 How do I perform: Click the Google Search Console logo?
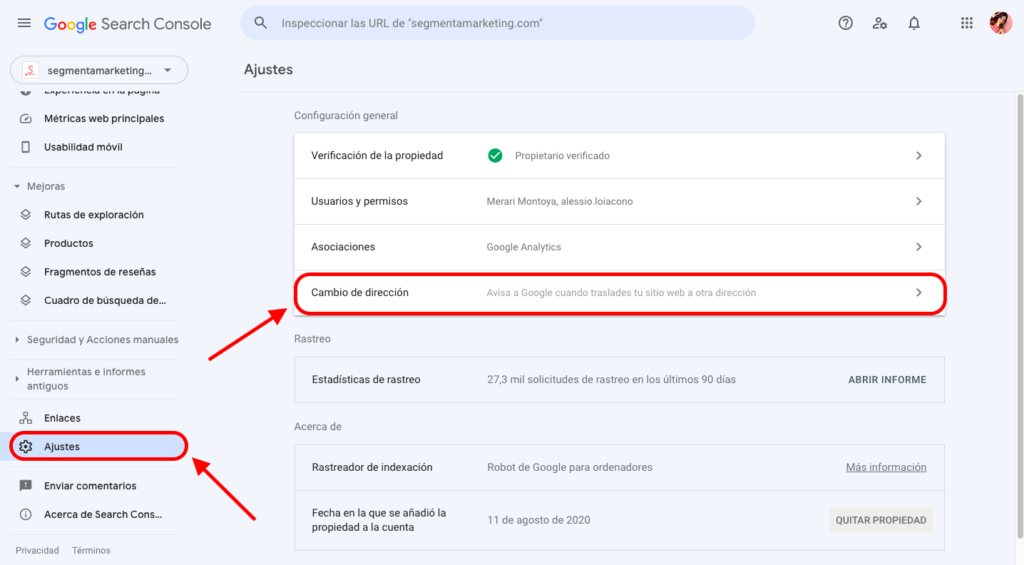[127, 24]
